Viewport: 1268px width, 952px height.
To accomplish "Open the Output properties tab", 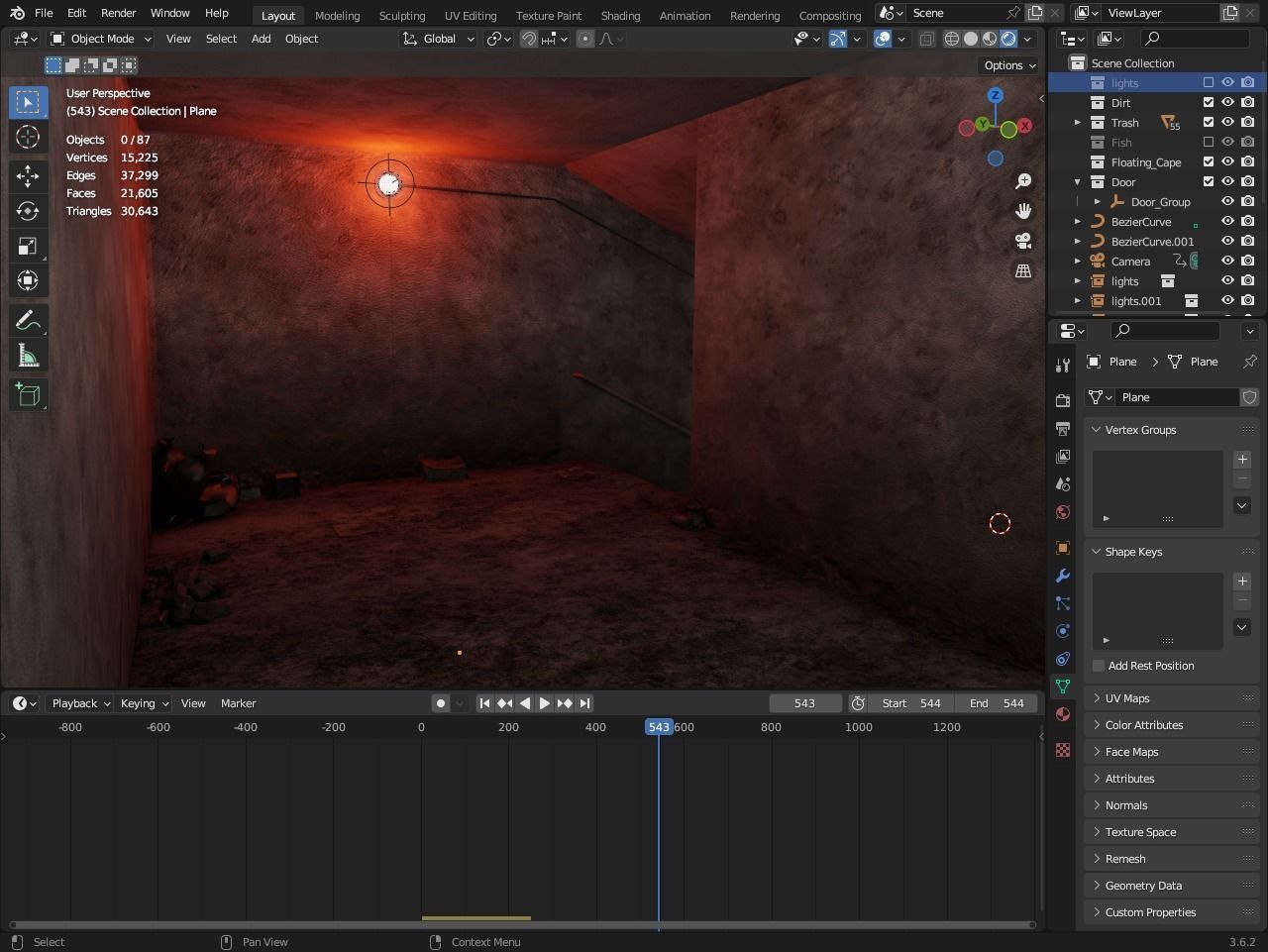I will click(x=1063, y=429).
